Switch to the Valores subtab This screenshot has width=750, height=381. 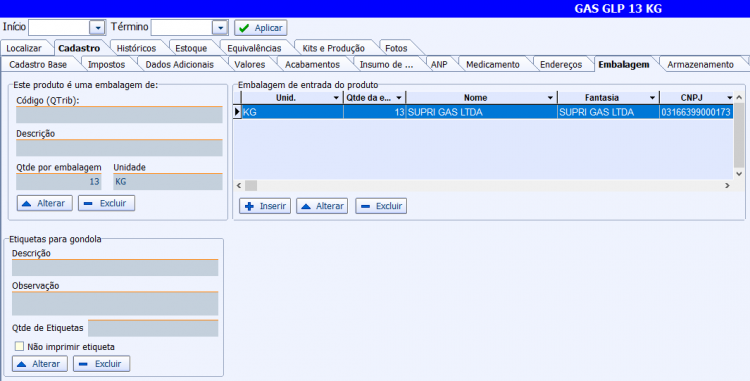click(250, 65)
